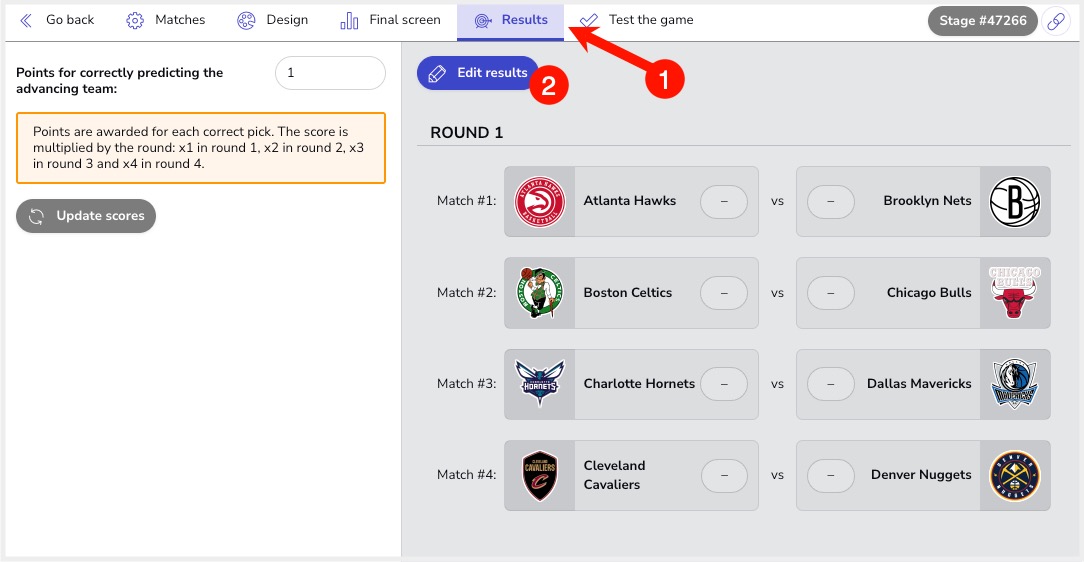This screenshot has height=562, width=1084.
Task: Click the Charlotte Hornets team logo
Action: [x=540, y=384]
